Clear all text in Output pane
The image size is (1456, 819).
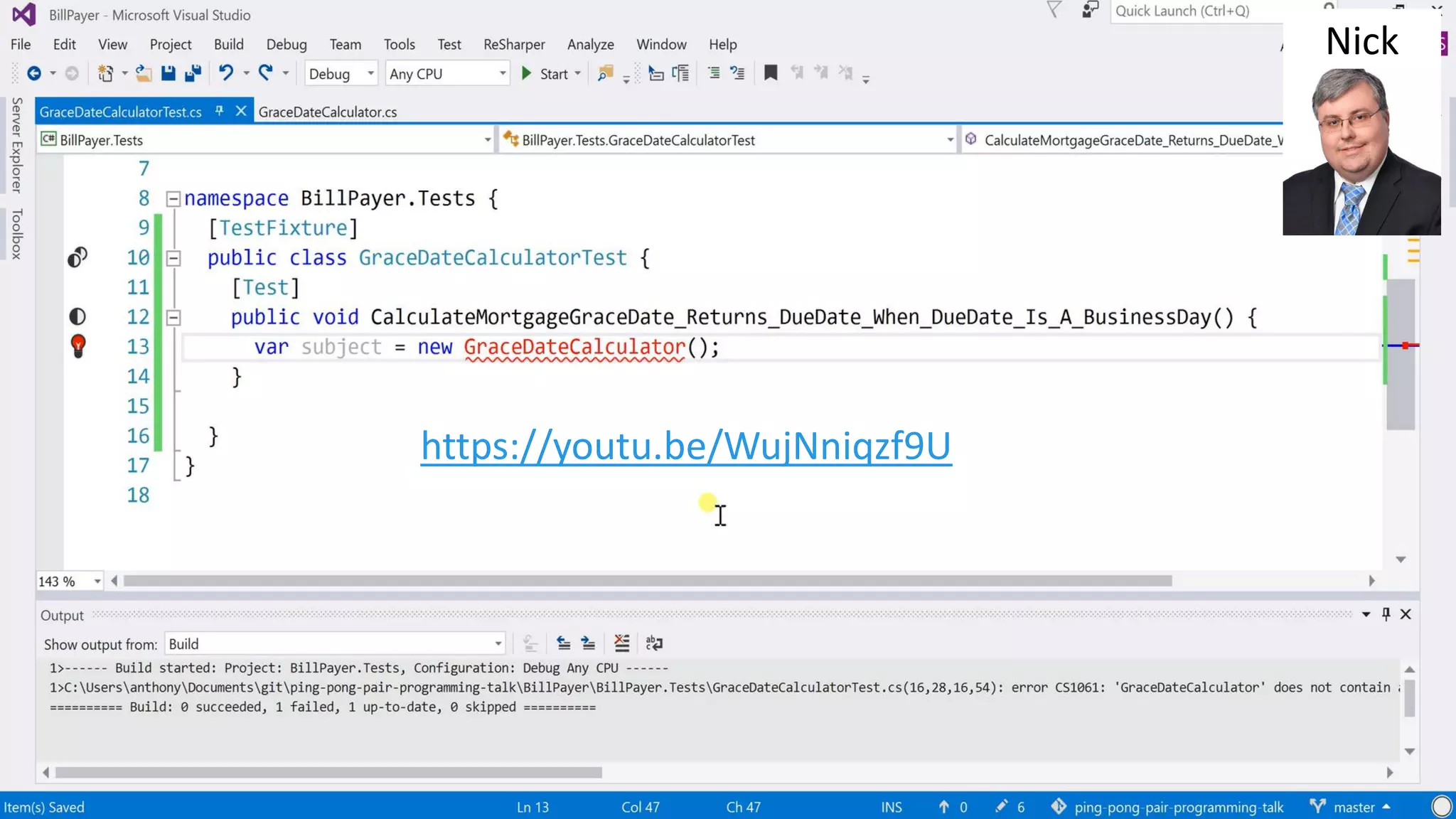pos(621,644)
